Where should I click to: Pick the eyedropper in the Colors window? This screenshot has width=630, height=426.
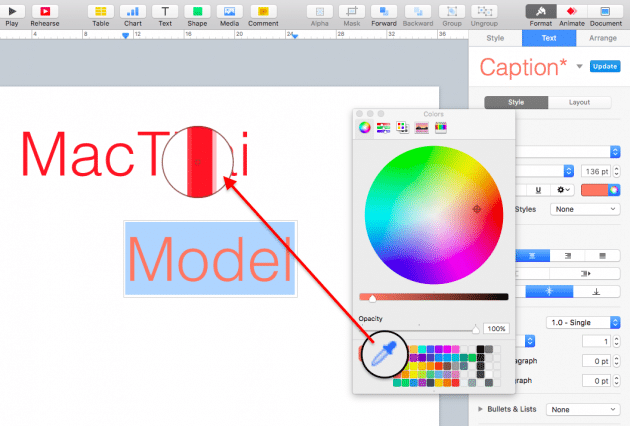click(383, 354)
